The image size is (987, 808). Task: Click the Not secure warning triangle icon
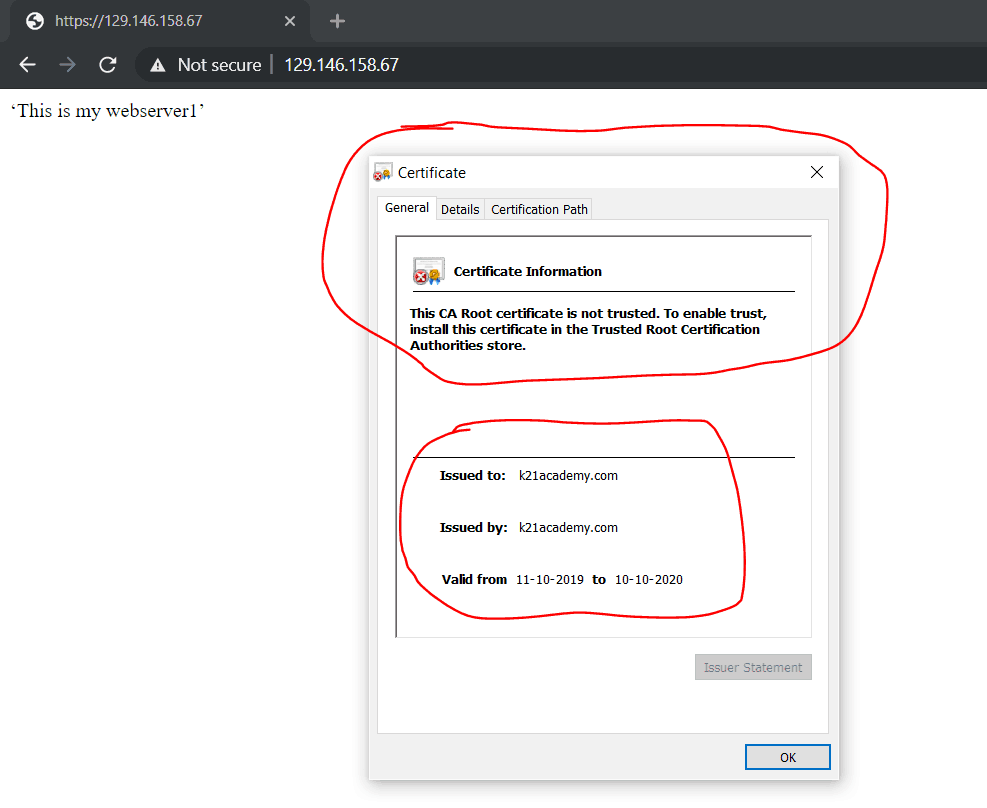(158, 64)
